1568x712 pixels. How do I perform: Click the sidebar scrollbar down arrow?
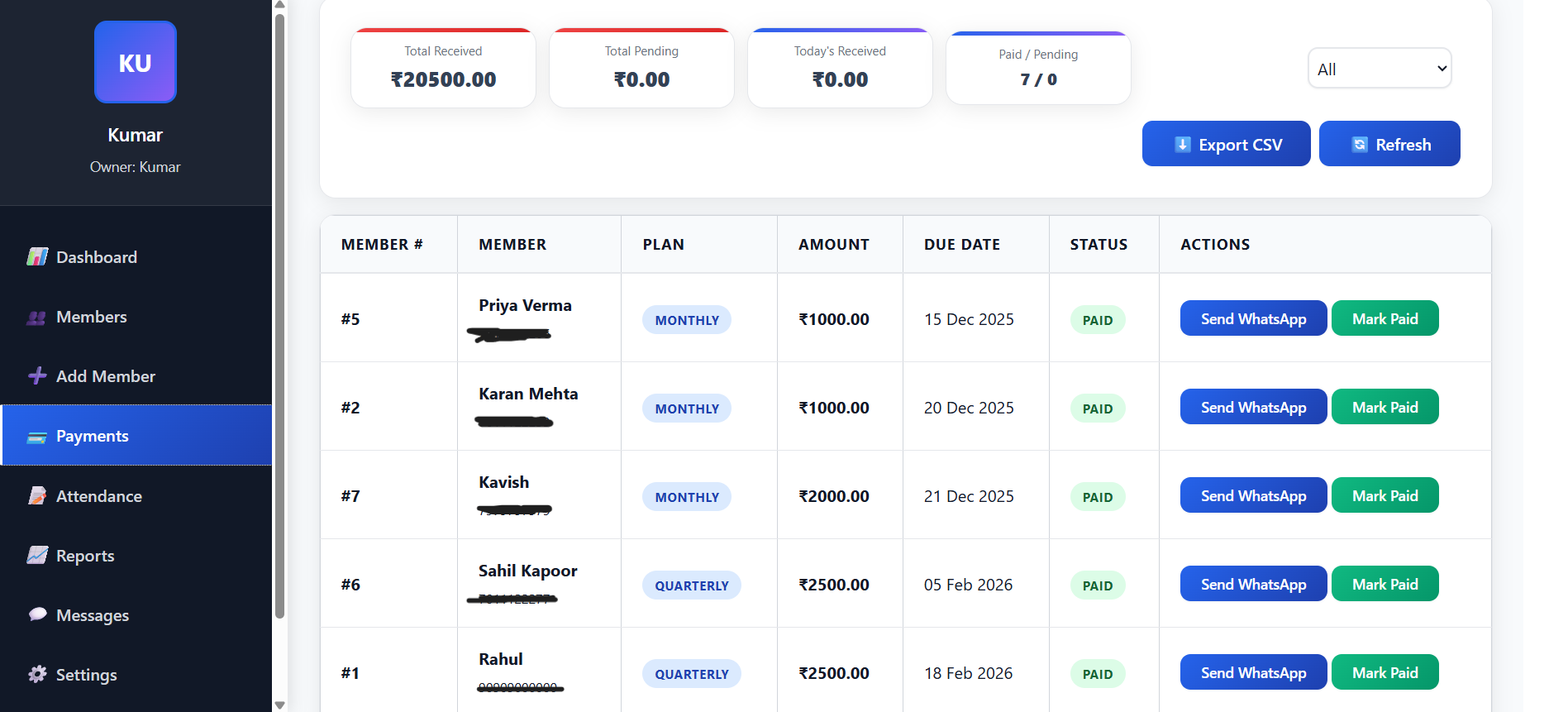(279, 705)
